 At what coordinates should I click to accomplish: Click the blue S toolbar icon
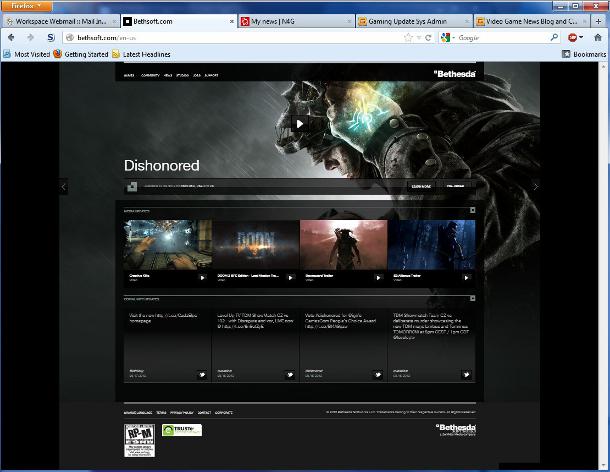point(51,37)
